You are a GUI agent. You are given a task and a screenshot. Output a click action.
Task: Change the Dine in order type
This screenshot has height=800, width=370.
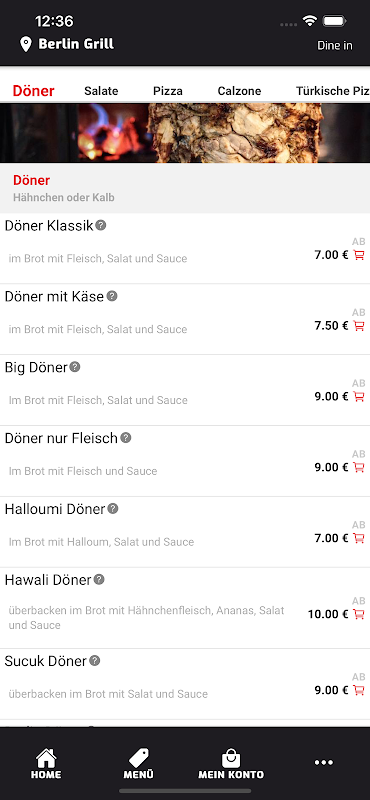pos(335,45)
